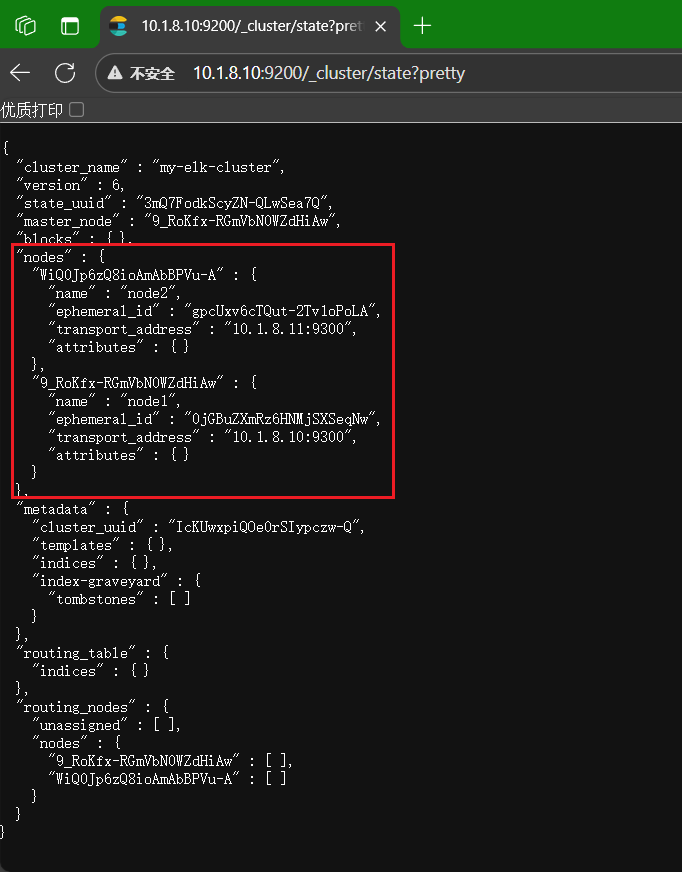Open the tab actions menu icon
Screen dimensions: 682x872
pos(70,26)
